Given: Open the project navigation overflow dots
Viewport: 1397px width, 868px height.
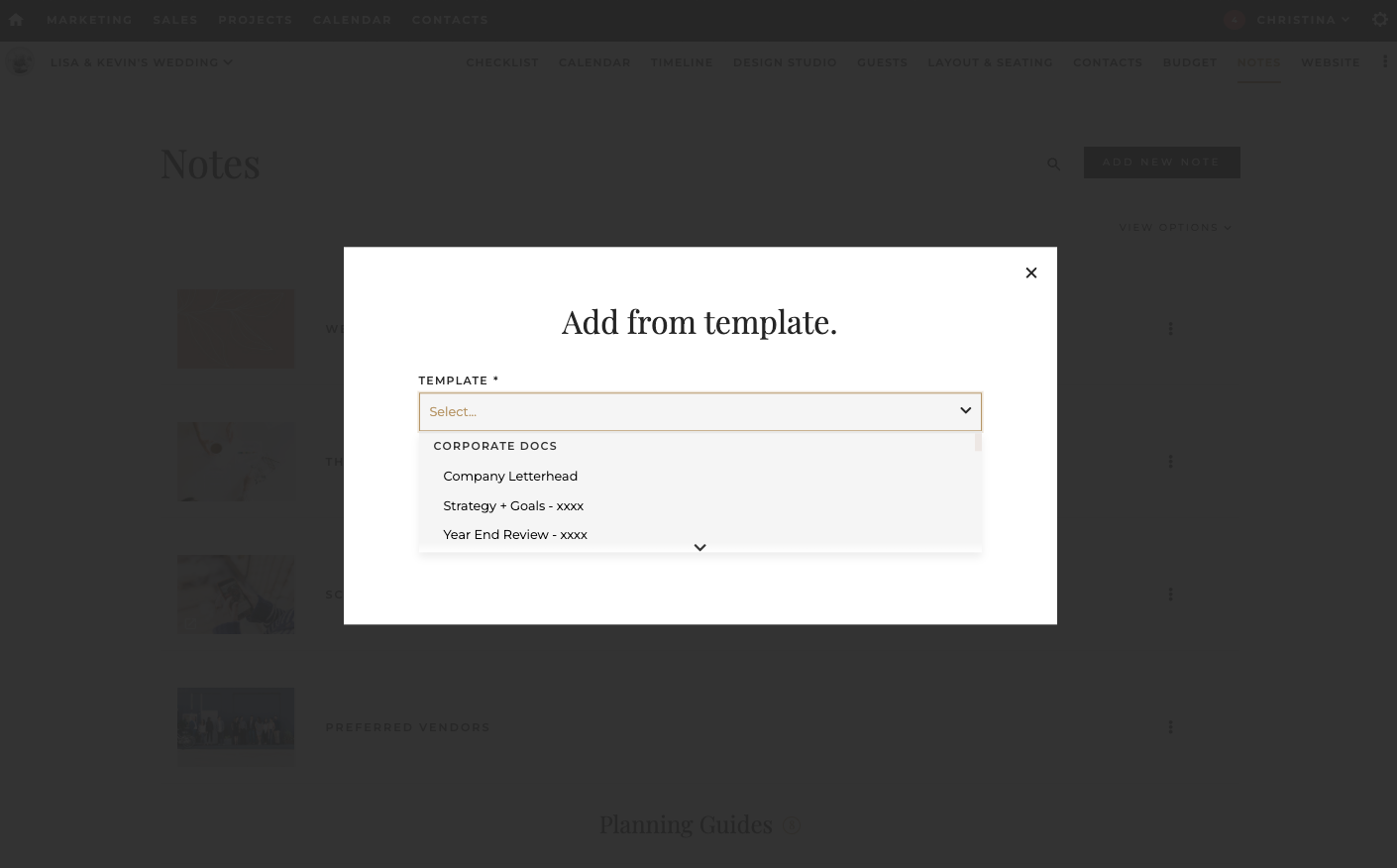Looking at the screenshot, I should (x=1384, y=62).
